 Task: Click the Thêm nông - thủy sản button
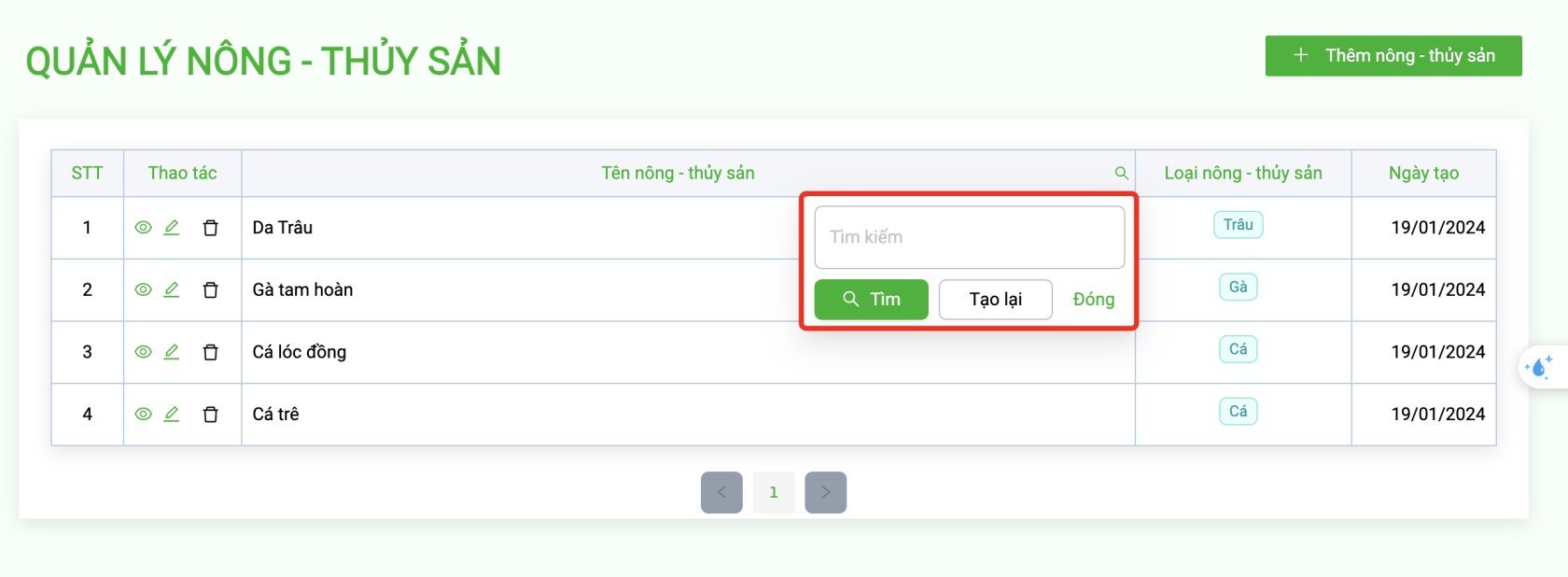pos(1393,56)
